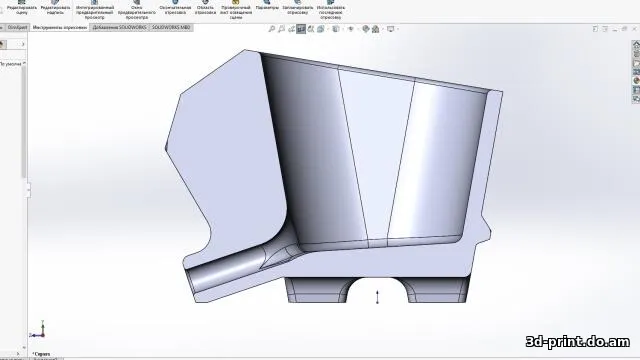Select the Область отрисовки tool

[x=205, y=8]
